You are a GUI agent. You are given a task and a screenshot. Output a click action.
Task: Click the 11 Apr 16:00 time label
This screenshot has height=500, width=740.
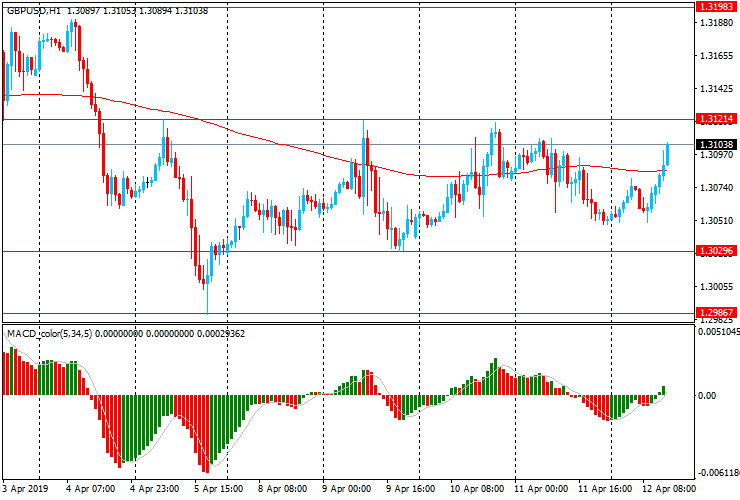tap(605, 490)
